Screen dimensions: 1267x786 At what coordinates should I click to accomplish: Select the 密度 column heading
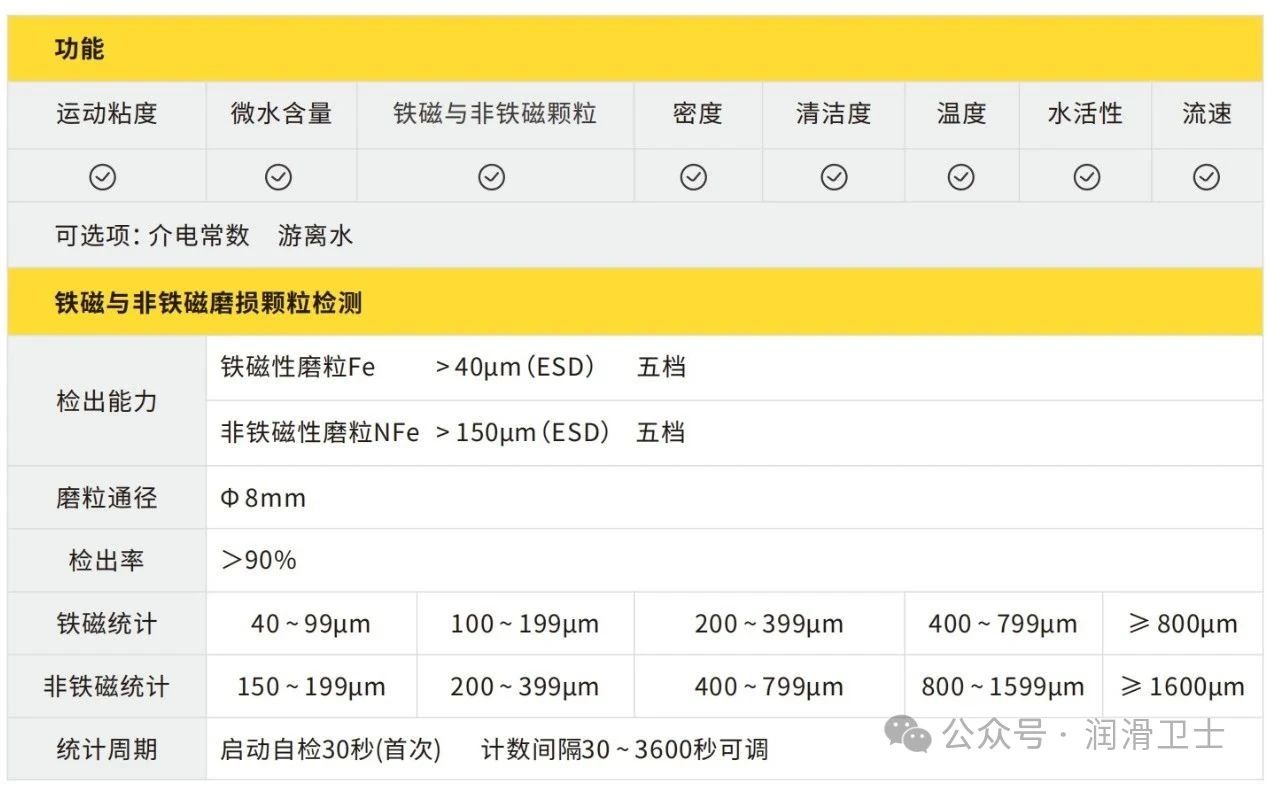point(697,114)
